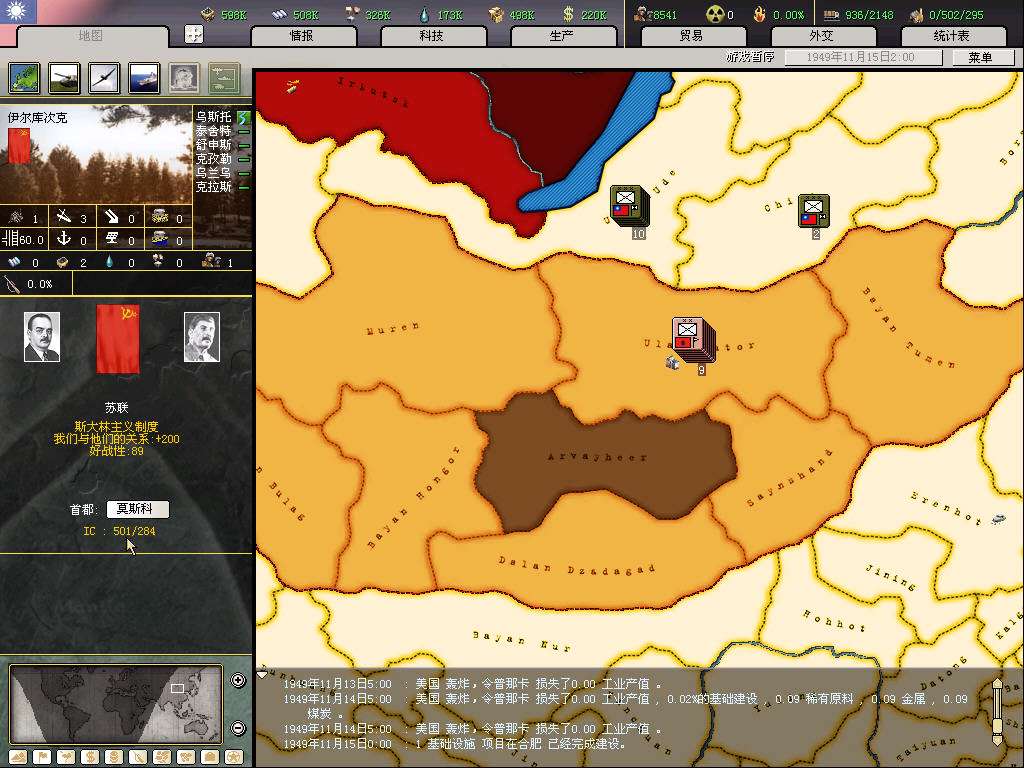Click the fourth minimap mode button with dollar sign
Viewport: 1024px width, 768px height.
click(x=89, y=756)
